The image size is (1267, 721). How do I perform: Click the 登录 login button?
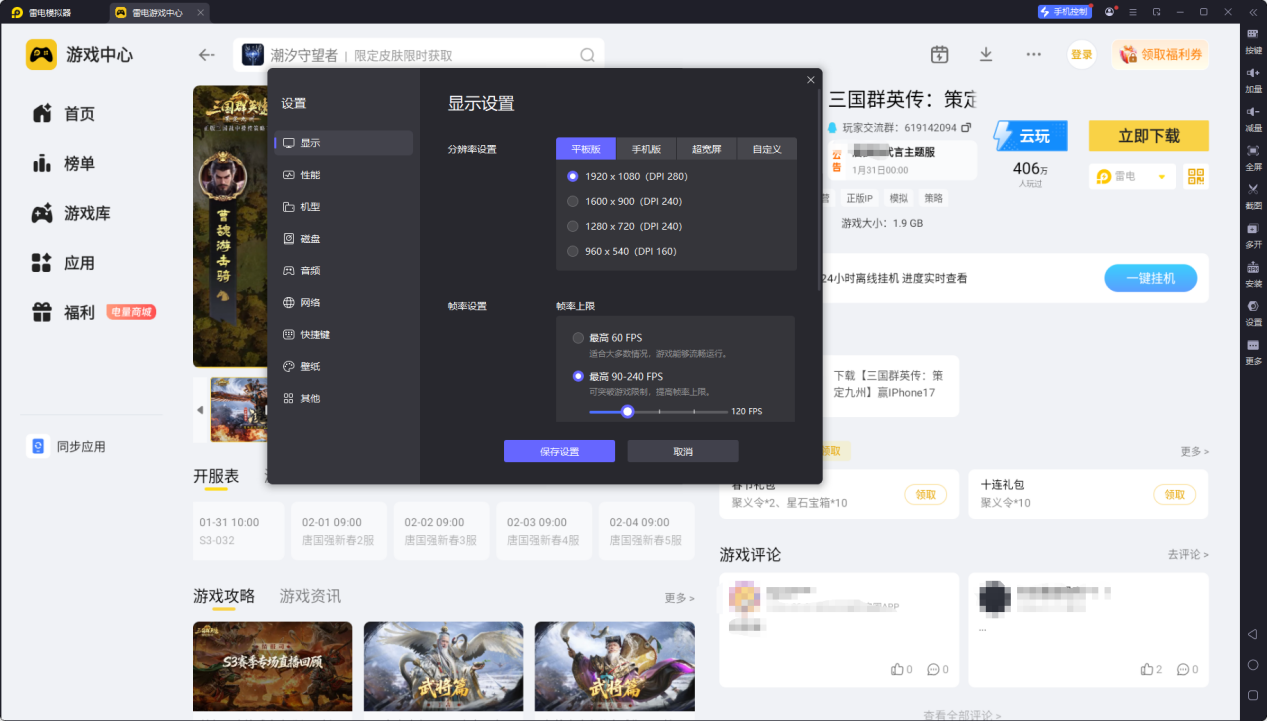tap(1082, 54)
